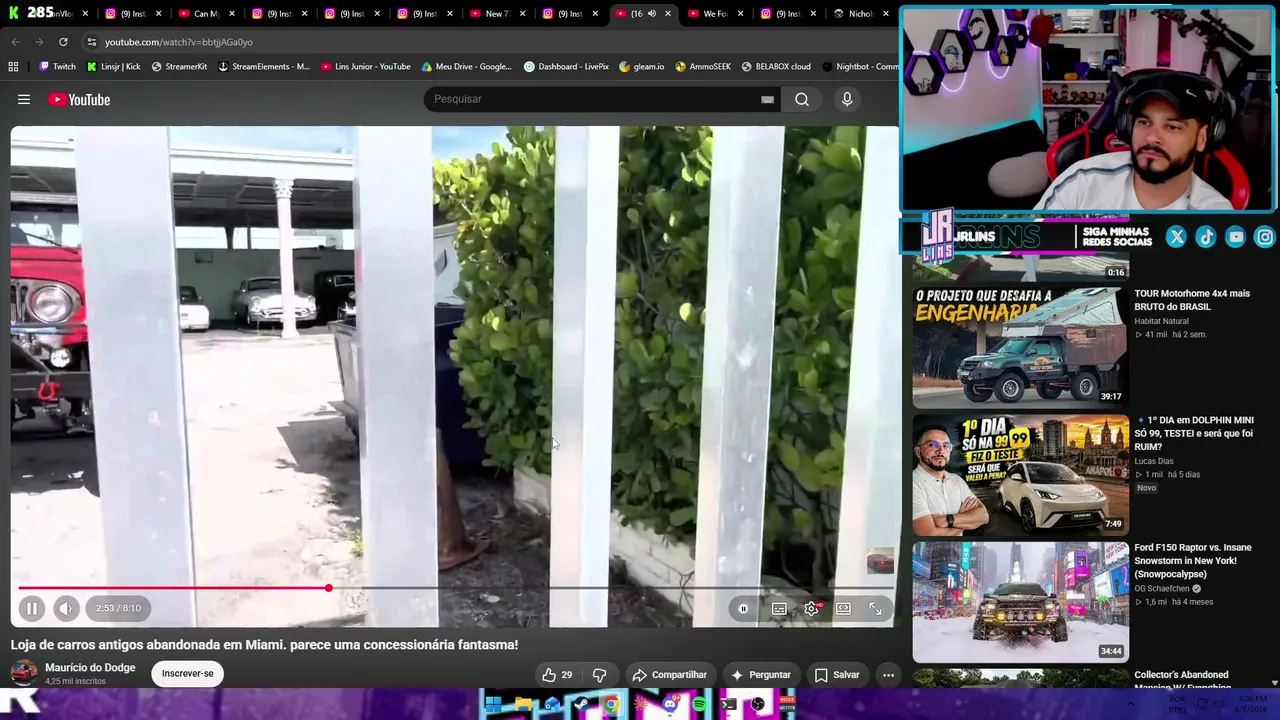Viewport: 1280px width, 720px height.
Task: Switch to the 'Can My' YouTube tab
Action: (x=208, y=14)
